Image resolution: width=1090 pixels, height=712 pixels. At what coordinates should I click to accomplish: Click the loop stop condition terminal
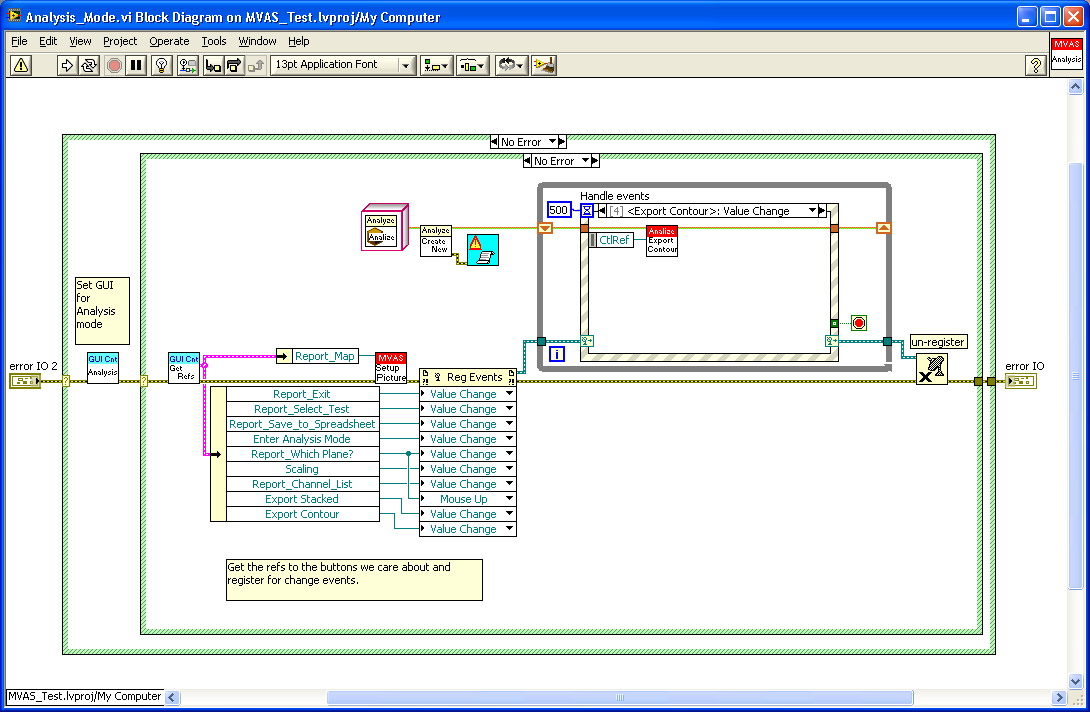(858, 322)
